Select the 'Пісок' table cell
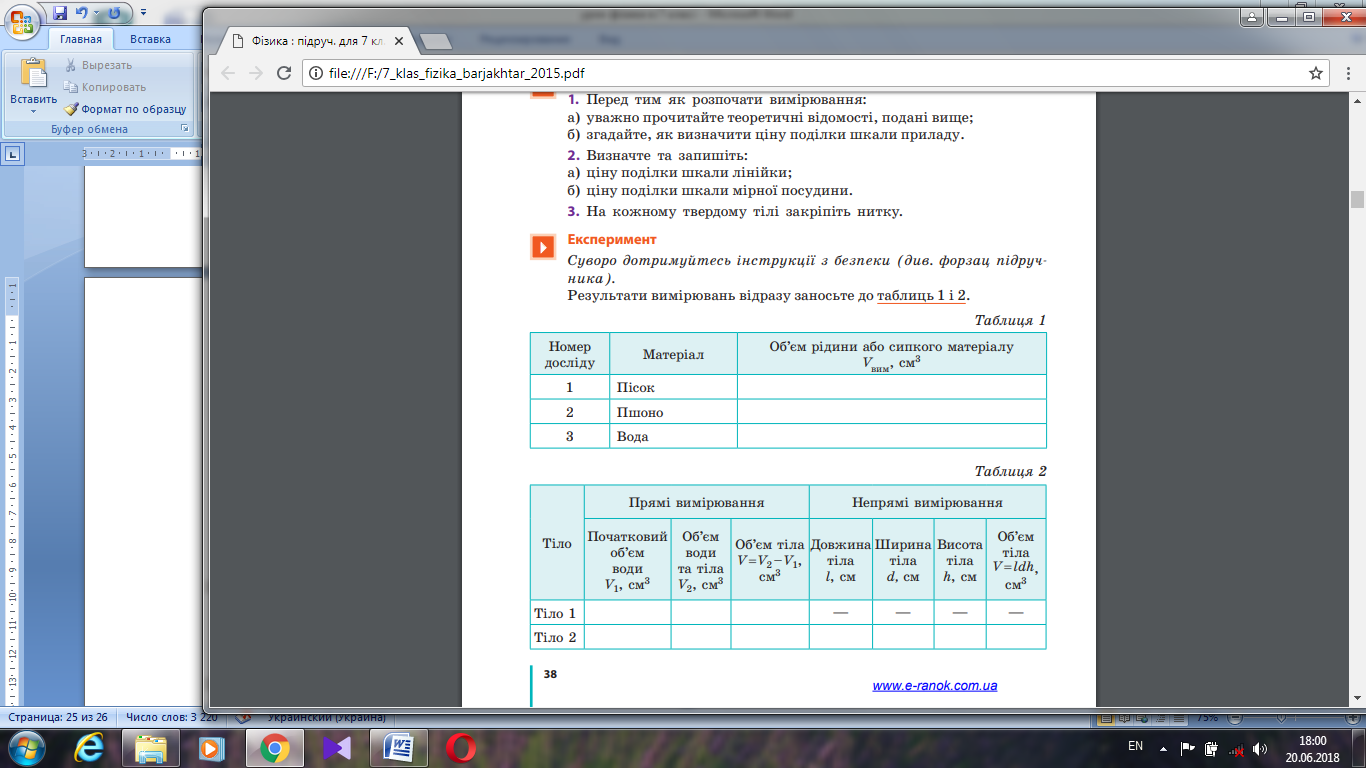1366x768 pixels. pos(673,387)
